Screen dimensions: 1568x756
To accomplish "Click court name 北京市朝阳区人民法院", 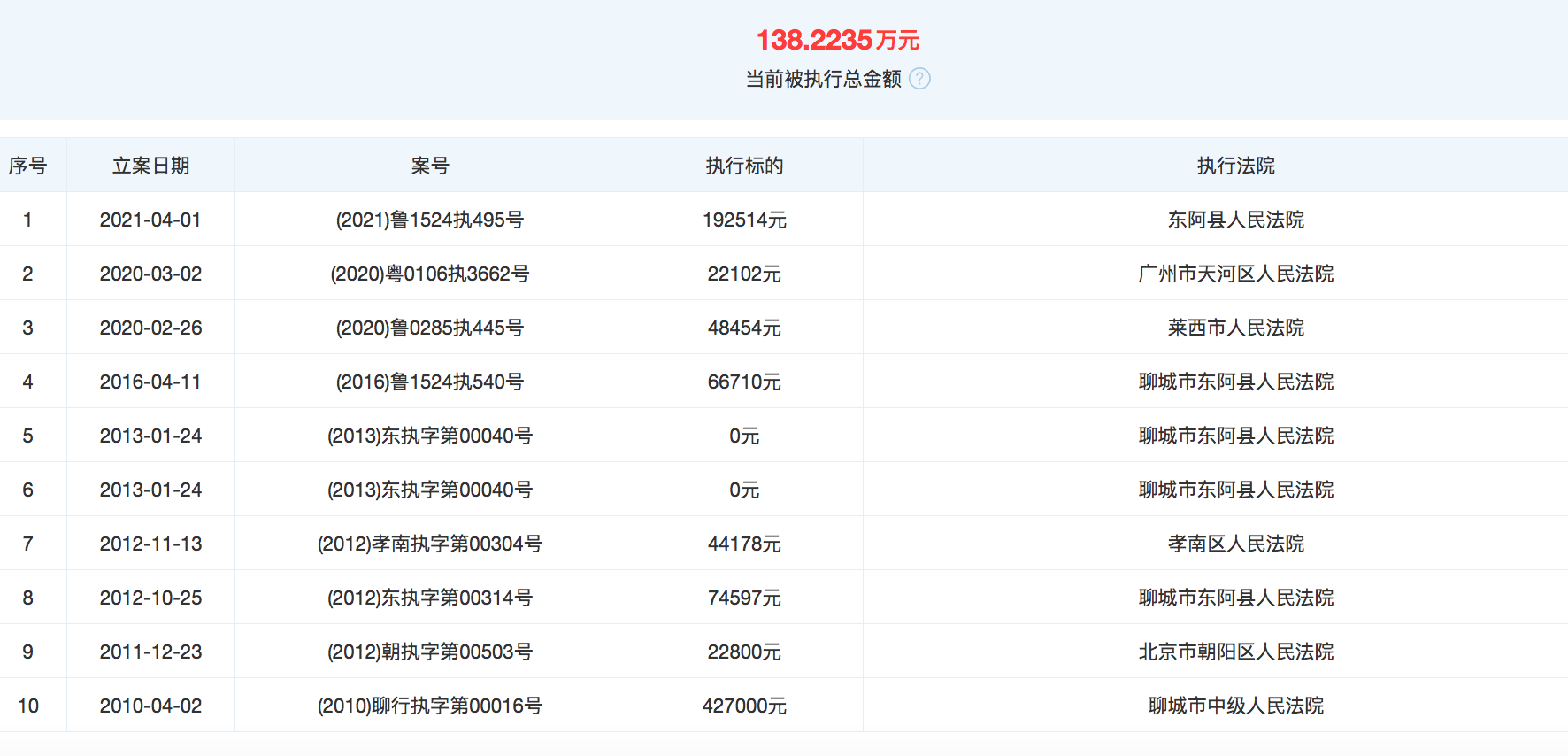I will tap(1235, 652).
